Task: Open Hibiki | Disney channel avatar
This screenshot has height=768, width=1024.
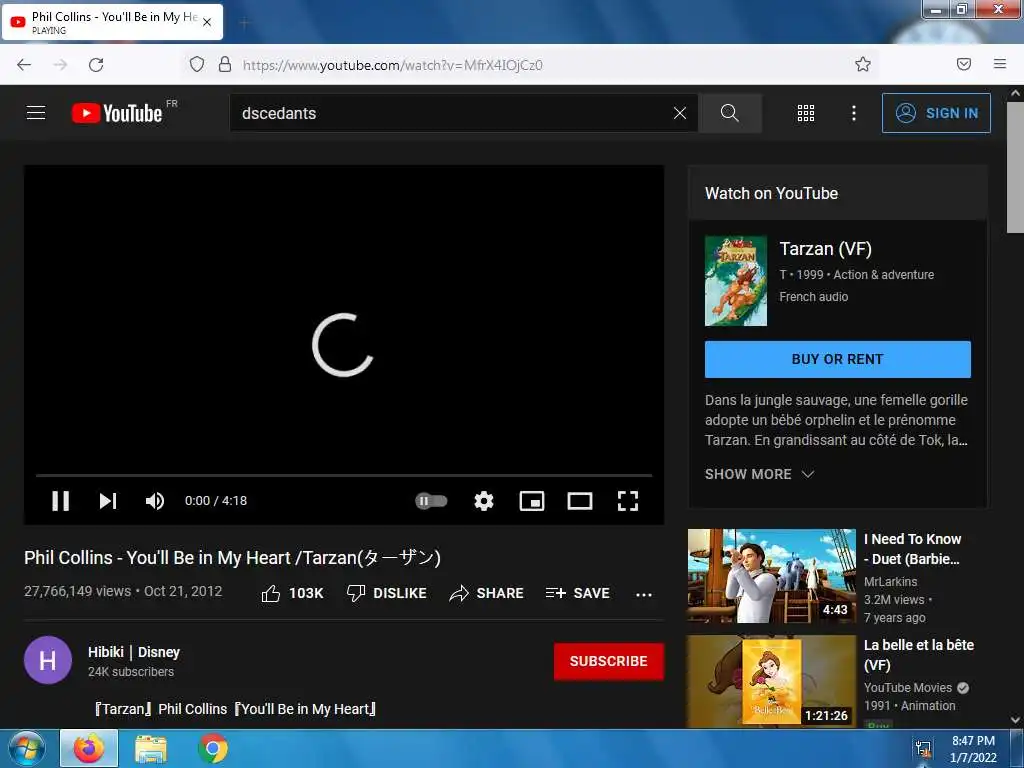Action: [x=48, y=660]
